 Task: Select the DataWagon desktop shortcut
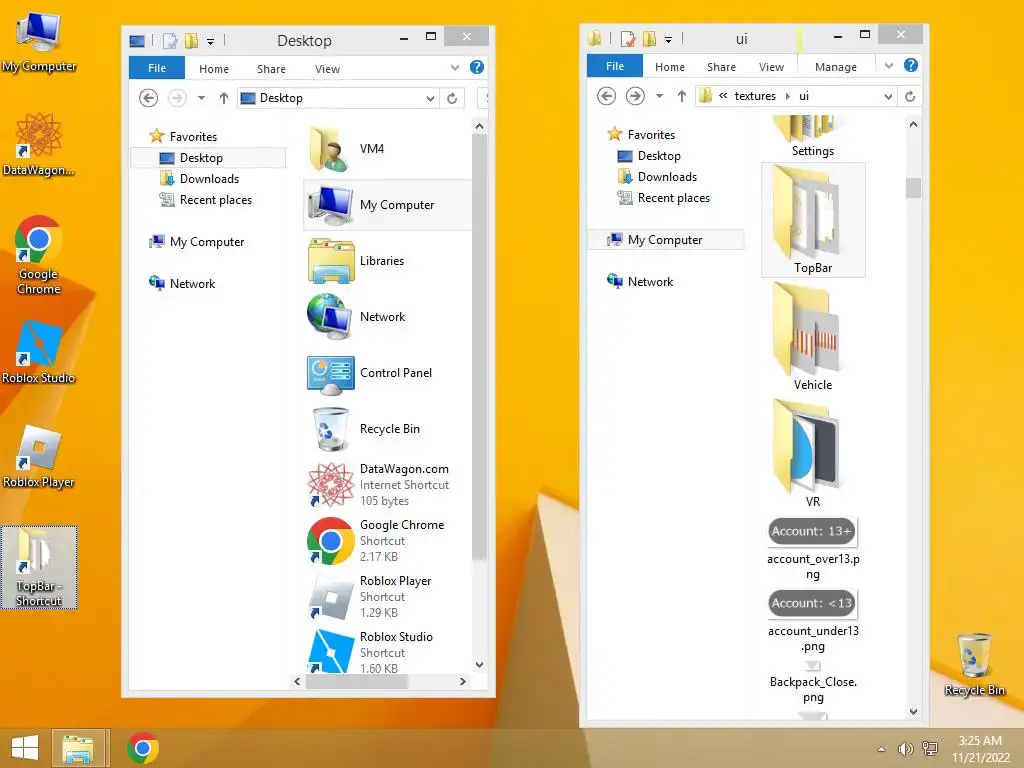pyautogui.click(x=39, y=144)
